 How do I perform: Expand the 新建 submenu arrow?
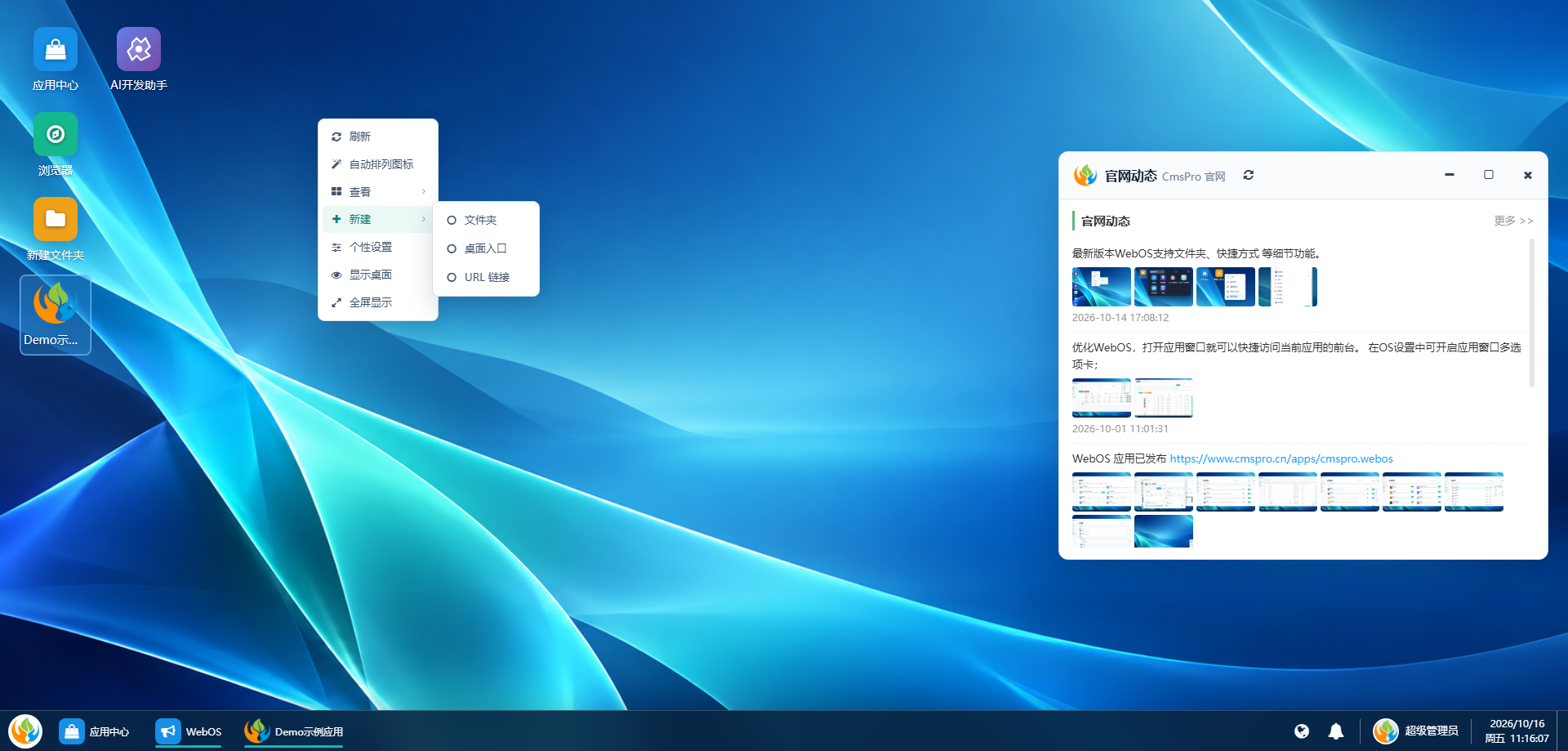[x=423, y=219]
